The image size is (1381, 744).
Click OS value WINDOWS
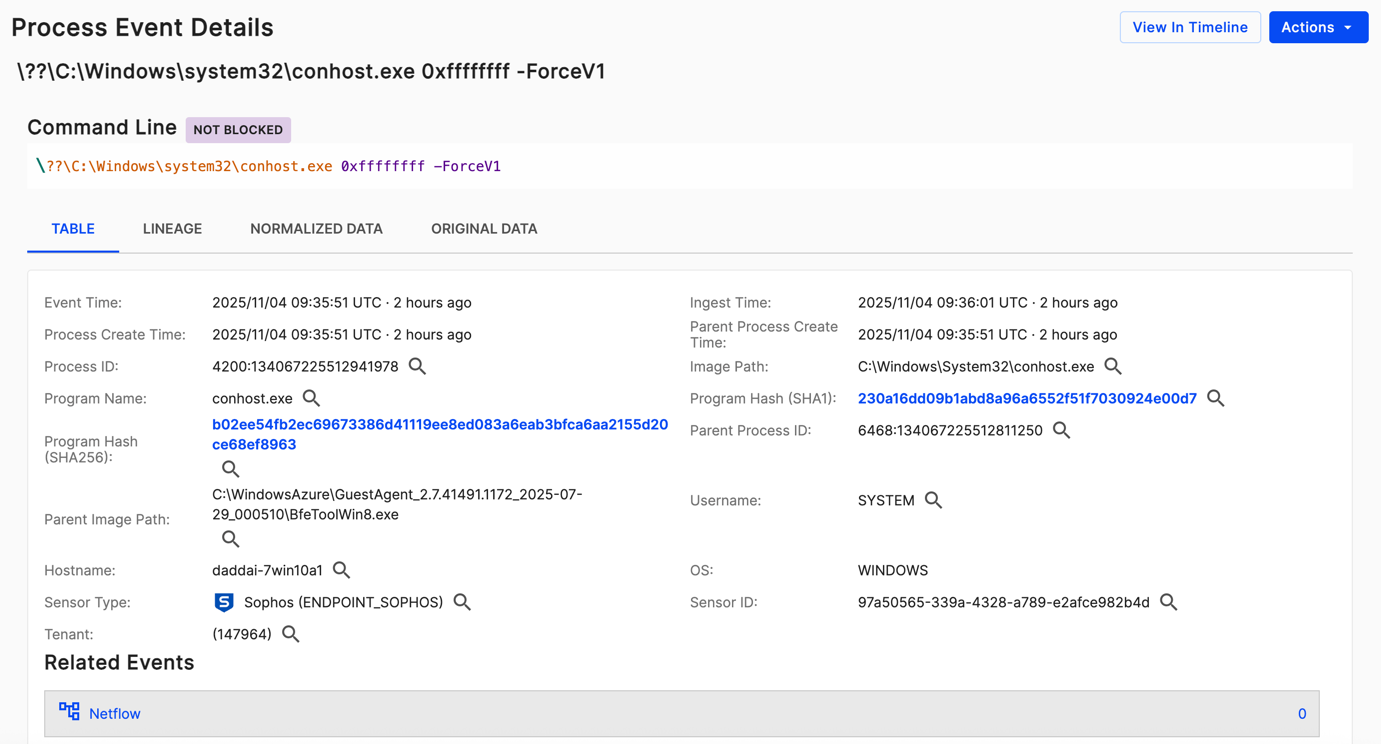[893, 570]
